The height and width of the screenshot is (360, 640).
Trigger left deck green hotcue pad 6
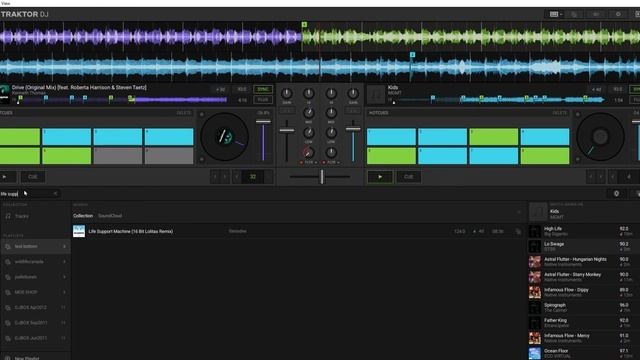(x=67, y=156)
